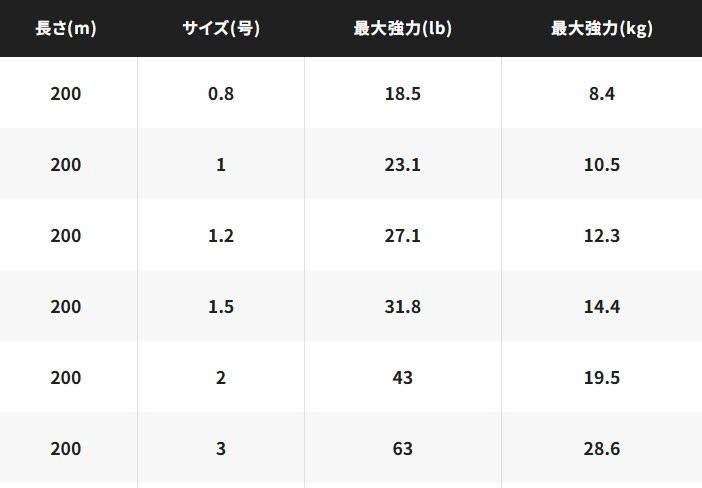Click the 10.5 kg cell
The width and height of the screenshot is (702, 488).
point(601,164)
